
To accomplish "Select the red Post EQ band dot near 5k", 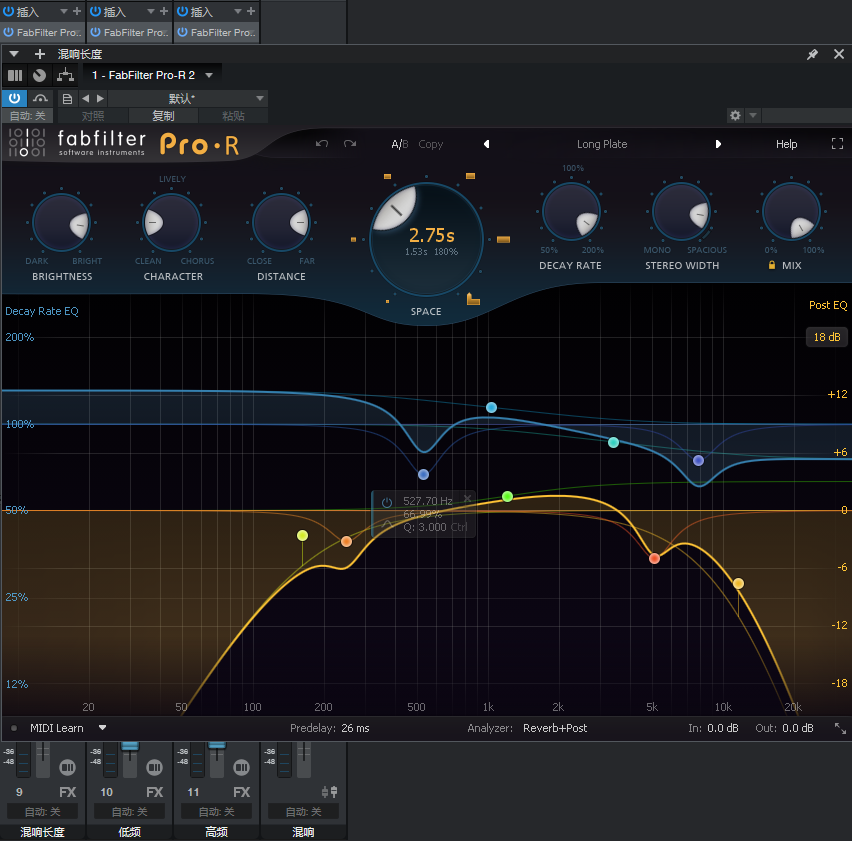I will (x=654, y=558).
